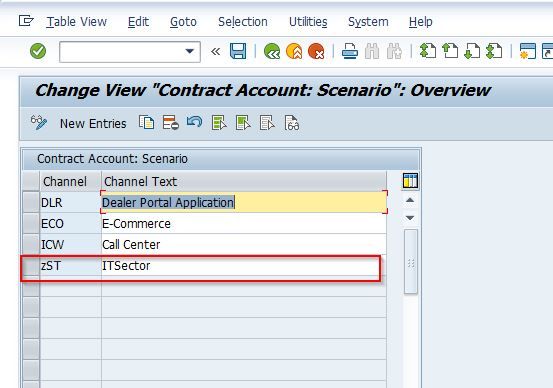Open the Utilities menu
The height and width of the screenshot is (388, 553).
tap(308, 22)
